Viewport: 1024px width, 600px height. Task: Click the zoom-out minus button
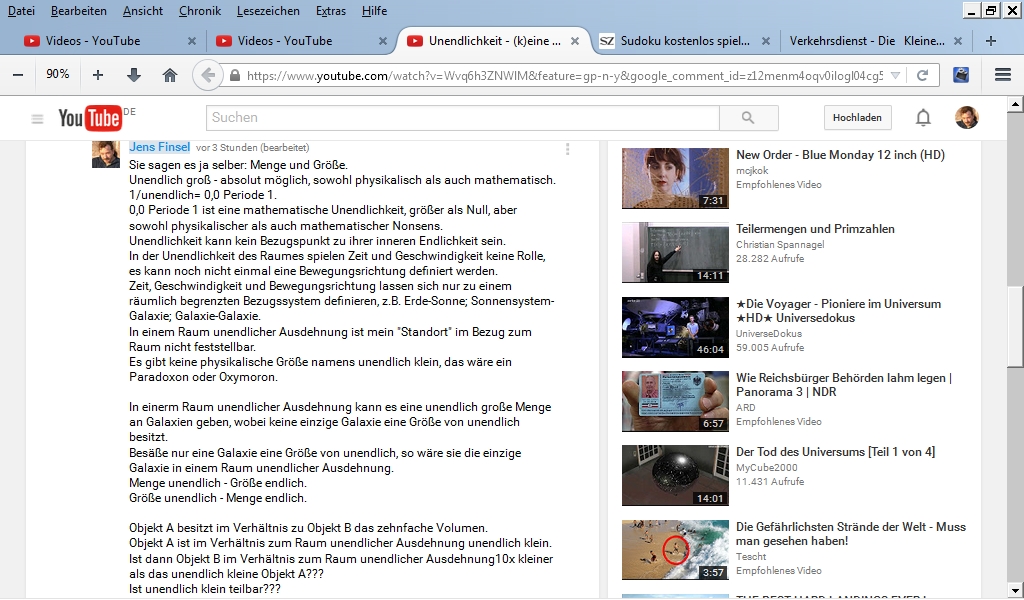(x=18, y=75)
